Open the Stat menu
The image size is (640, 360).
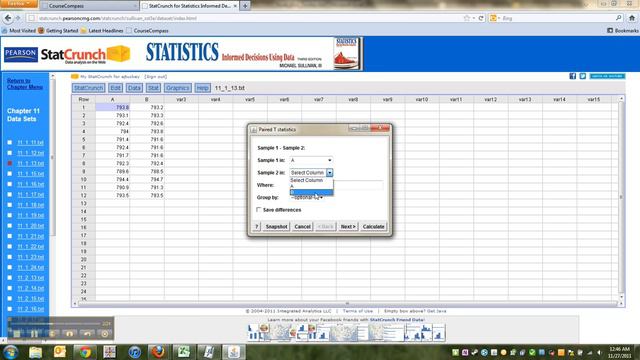click(153, 88)
